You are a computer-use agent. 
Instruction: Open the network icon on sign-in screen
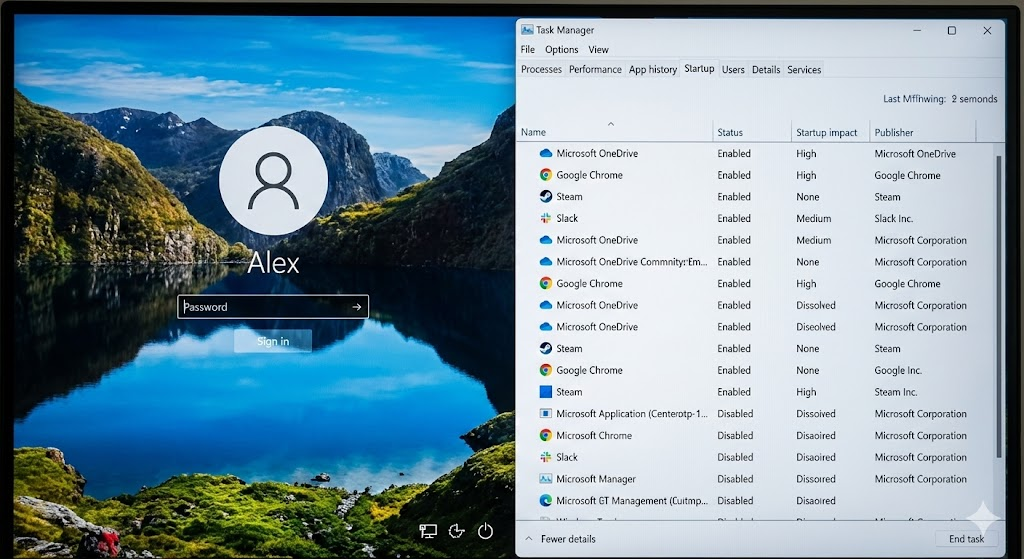pos(428,531)
